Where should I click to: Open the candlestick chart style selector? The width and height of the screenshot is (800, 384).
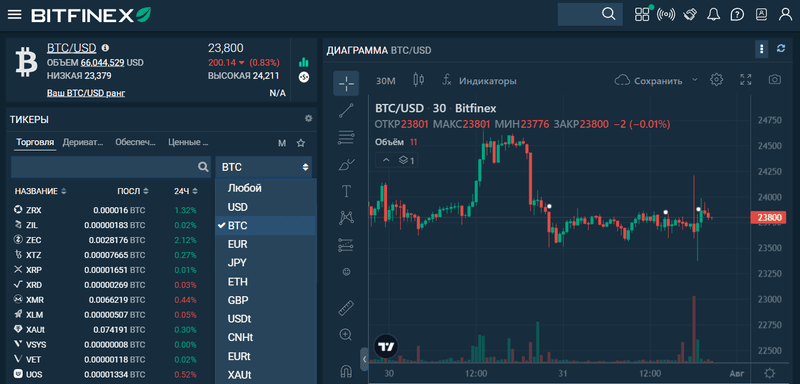pyautogui.click(x=419, y=80)
